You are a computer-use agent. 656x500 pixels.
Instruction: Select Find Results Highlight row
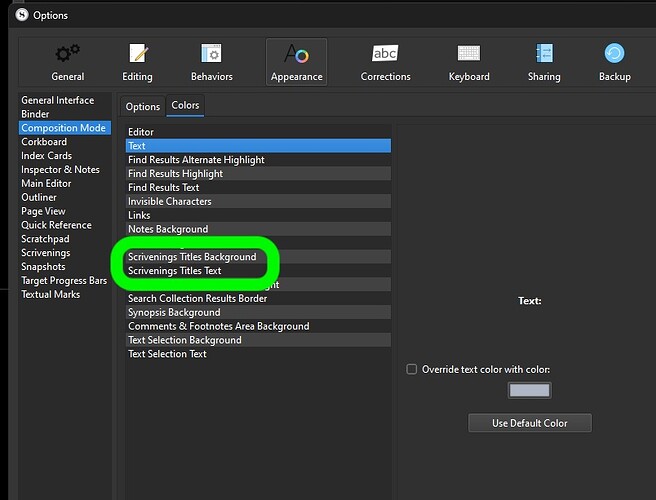(x=258, y=173)
